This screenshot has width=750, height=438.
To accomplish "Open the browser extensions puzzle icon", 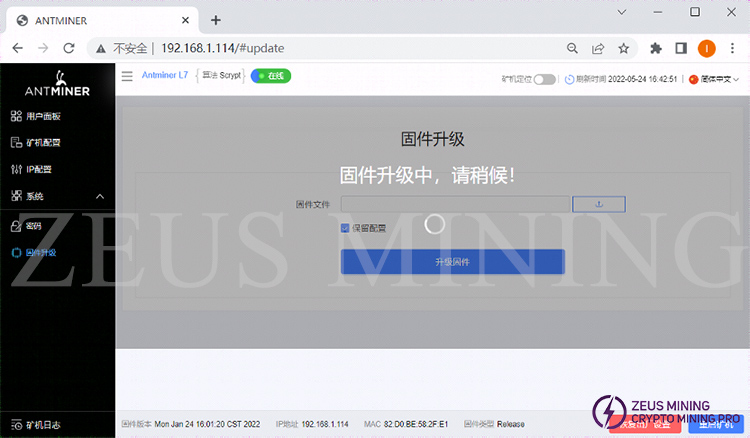I will tap(656, 48).
